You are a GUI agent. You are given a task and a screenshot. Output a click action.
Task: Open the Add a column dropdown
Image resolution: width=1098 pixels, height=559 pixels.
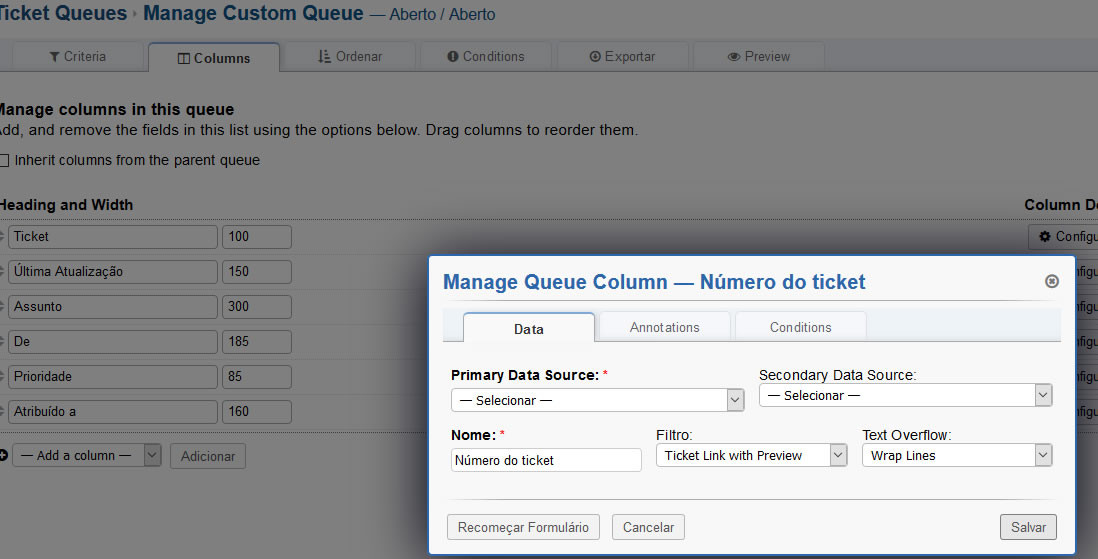point(86,455)
